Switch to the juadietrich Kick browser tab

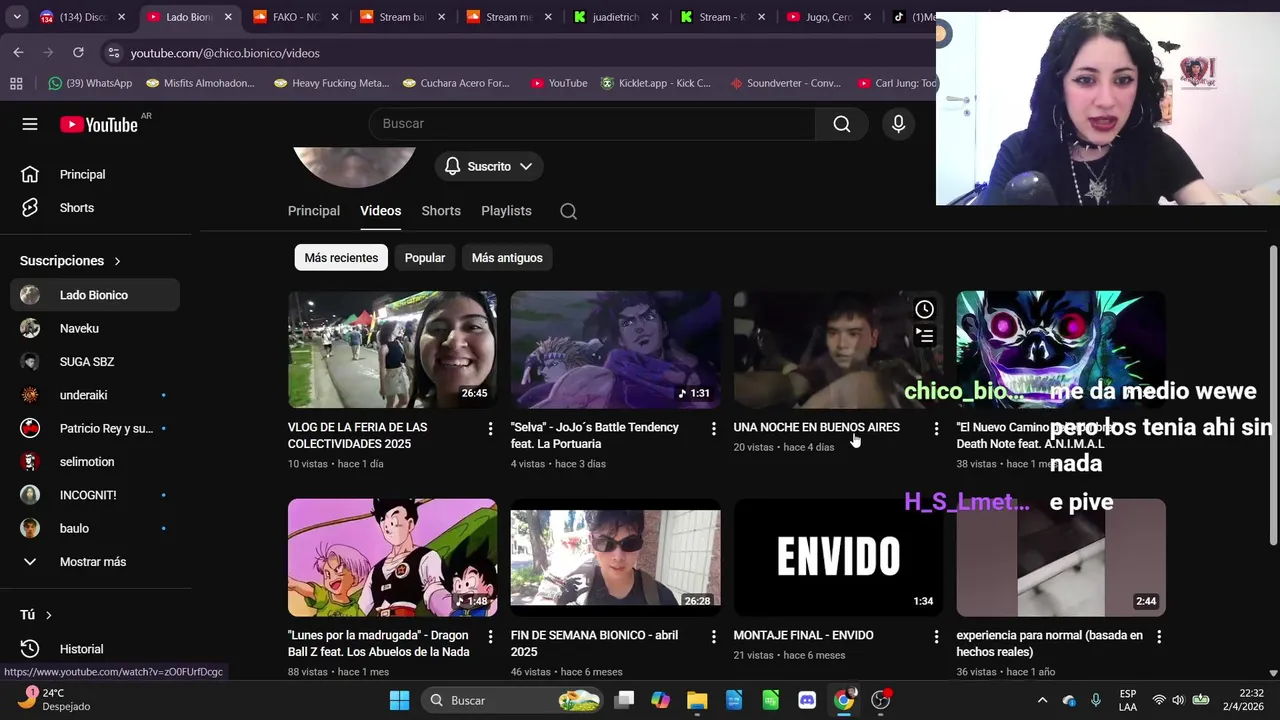(615, 17)
